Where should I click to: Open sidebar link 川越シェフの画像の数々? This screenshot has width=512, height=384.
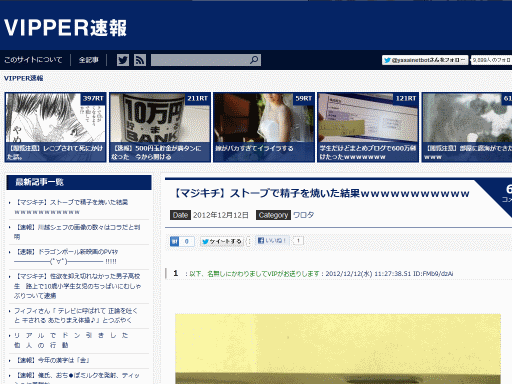pyautogui.click(x=77, y=232)
